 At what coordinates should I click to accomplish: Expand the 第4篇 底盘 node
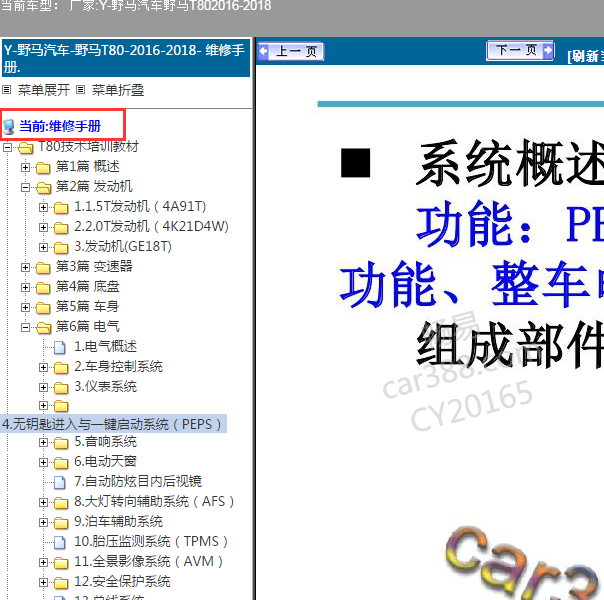coord(25,287)
